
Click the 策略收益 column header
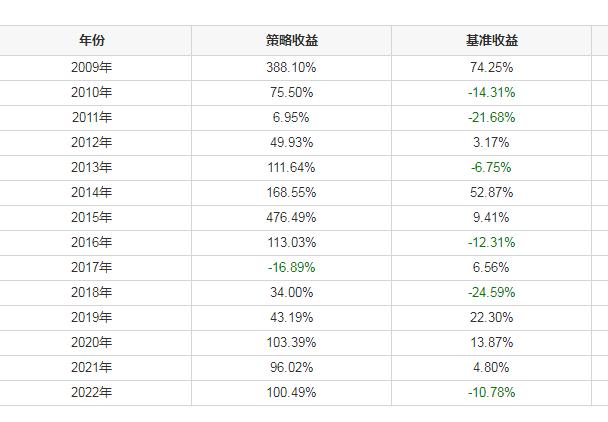291,41
